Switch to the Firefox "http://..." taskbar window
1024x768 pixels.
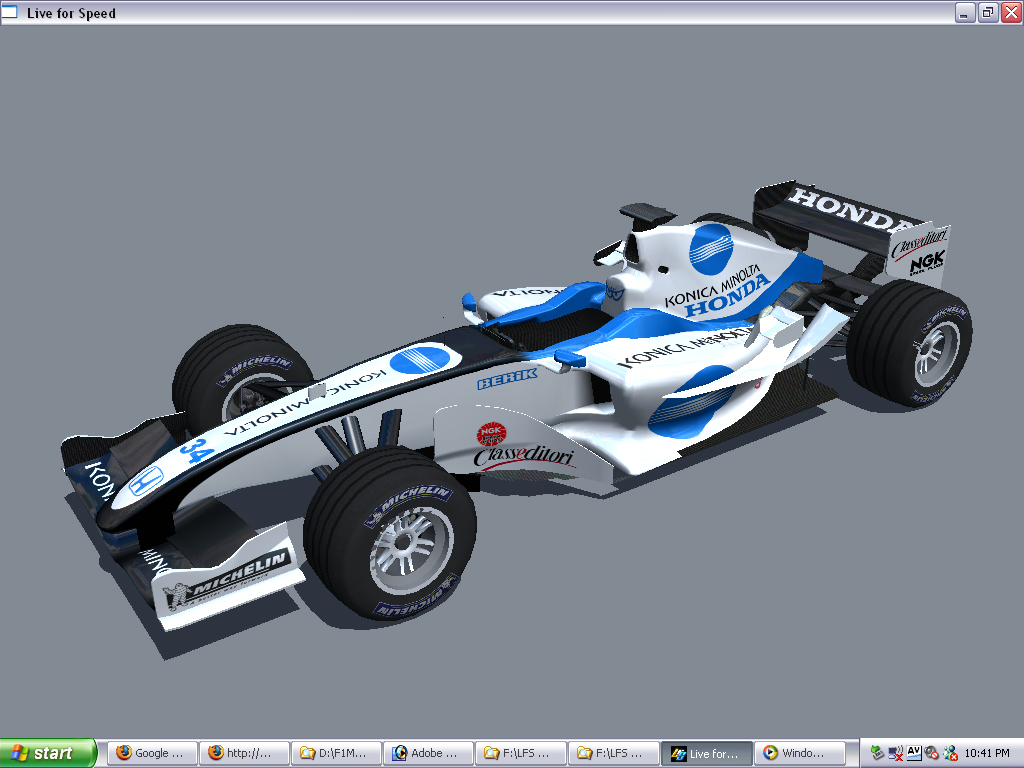244,753
